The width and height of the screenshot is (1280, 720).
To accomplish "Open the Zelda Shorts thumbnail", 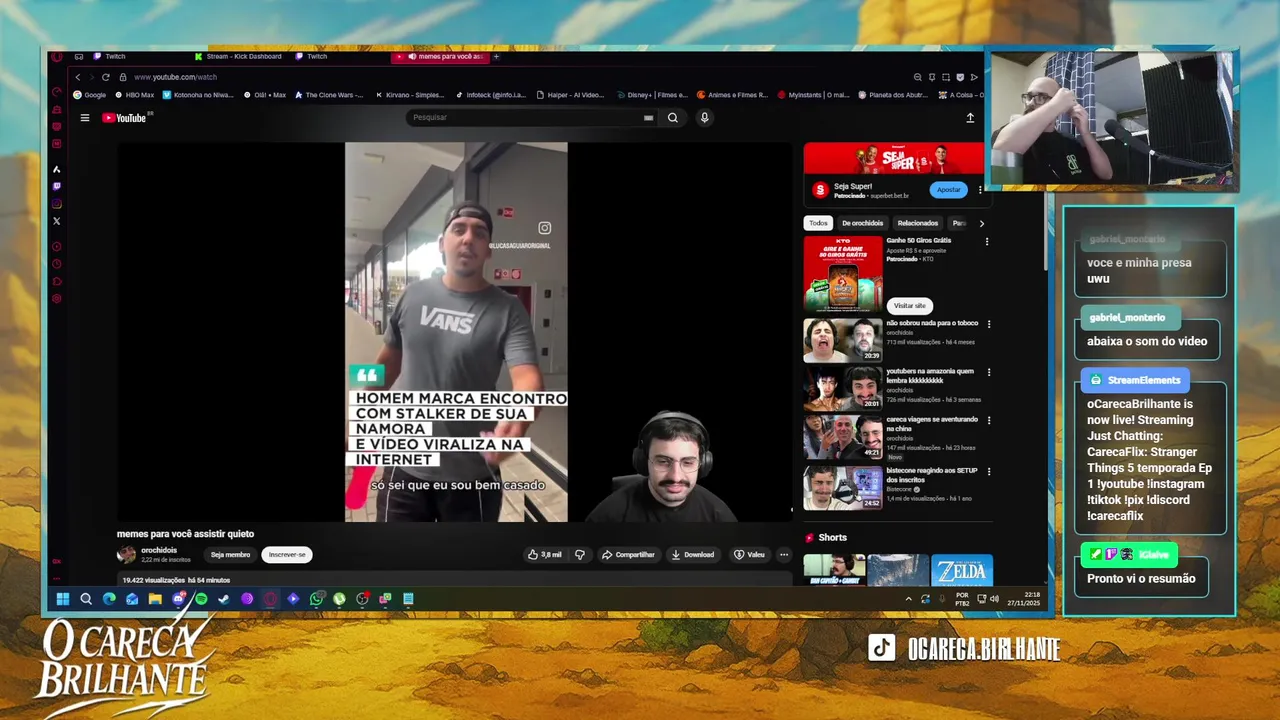I will (x=962, y=570).
